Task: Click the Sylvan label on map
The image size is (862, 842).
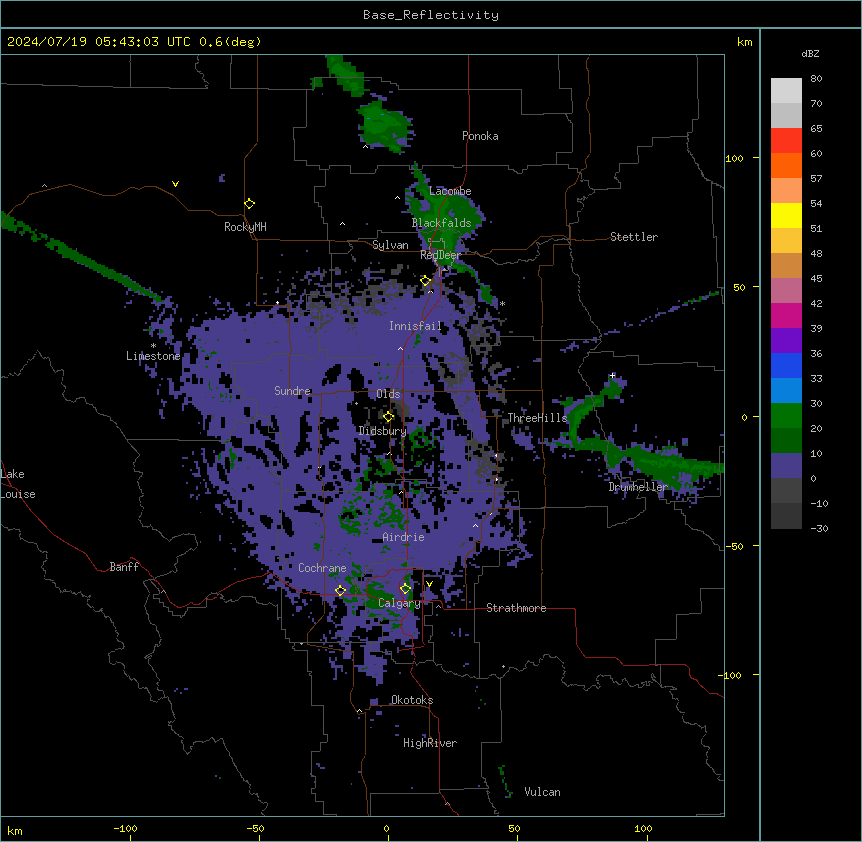Action: (x=390, y=245)
